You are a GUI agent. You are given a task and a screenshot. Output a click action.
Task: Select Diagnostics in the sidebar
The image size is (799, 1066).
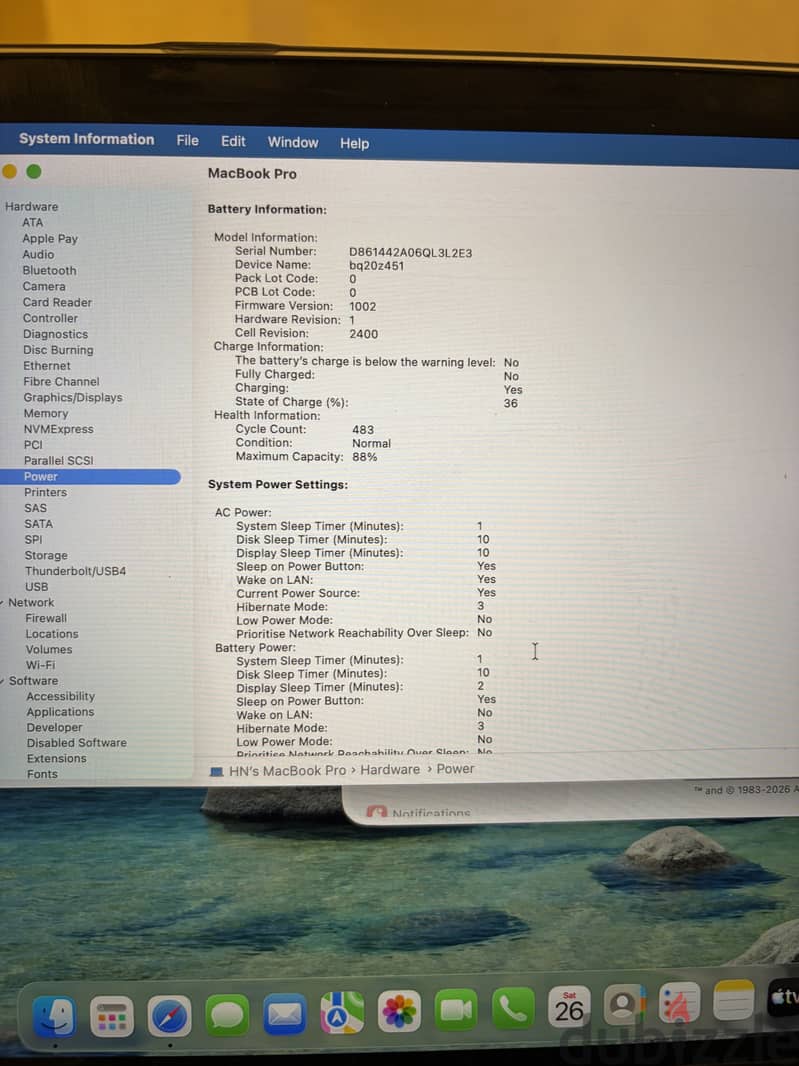pyautogui.click(x=55, y=334)
